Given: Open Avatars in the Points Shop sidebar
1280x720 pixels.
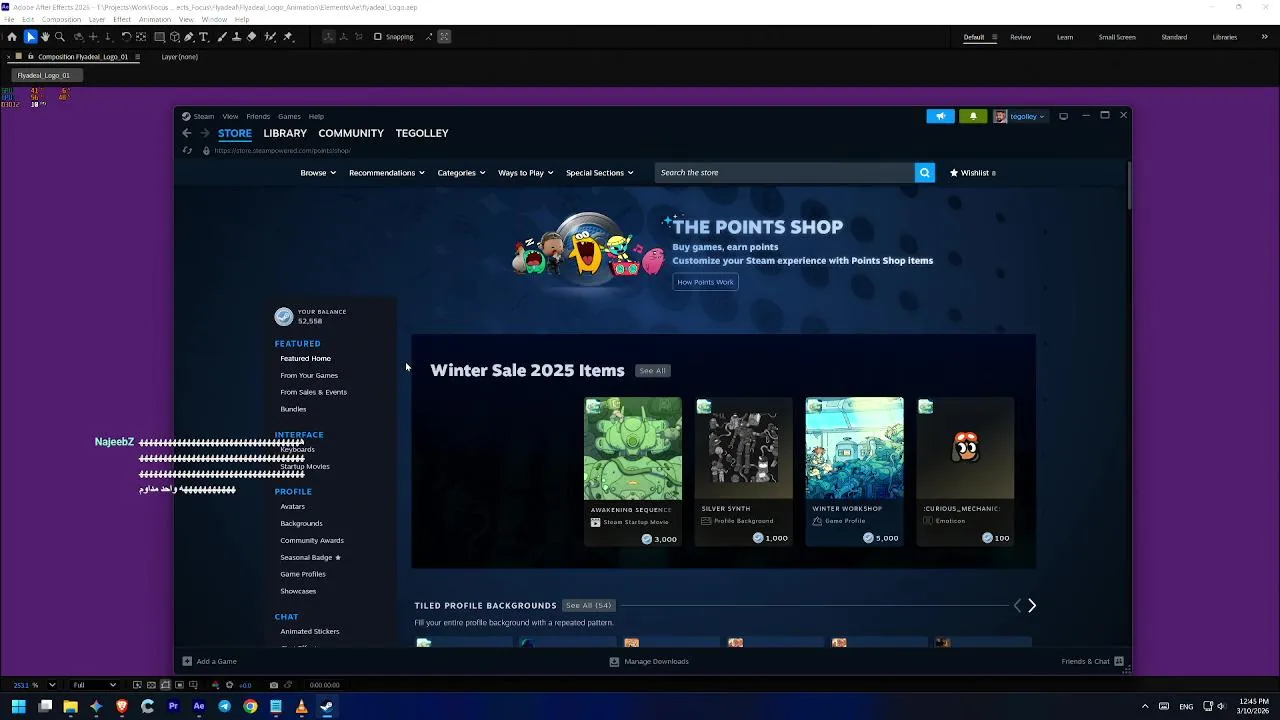Looking at the screenshot, I should coord(292,507).
